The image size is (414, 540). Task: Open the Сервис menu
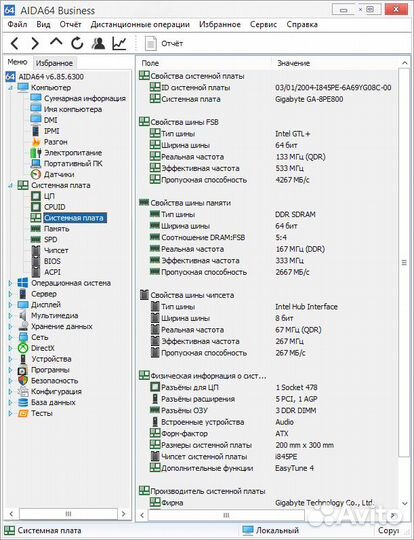(x=263, y=24)
